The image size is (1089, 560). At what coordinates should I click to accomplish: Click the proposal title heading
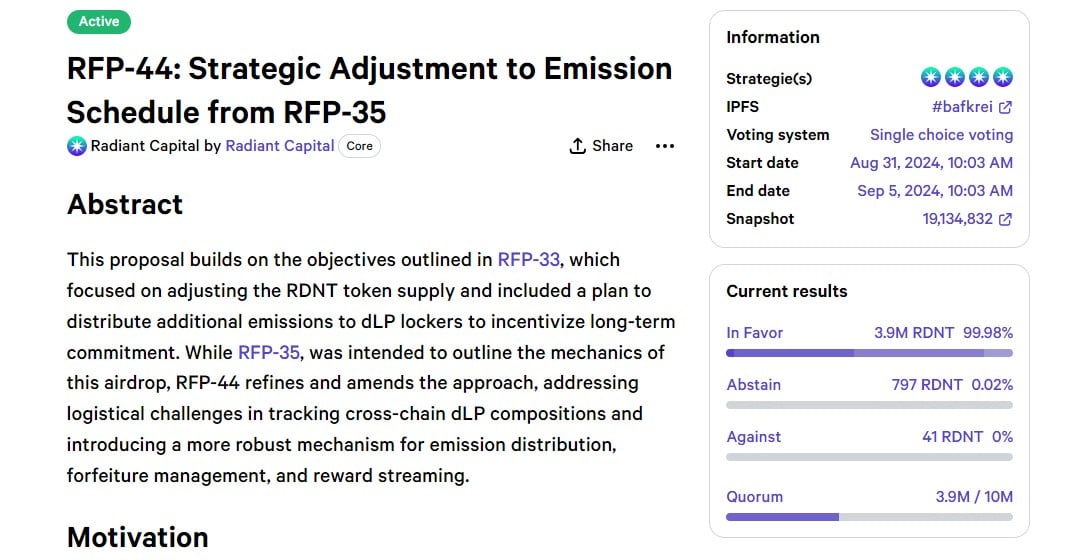click(369, 90)
